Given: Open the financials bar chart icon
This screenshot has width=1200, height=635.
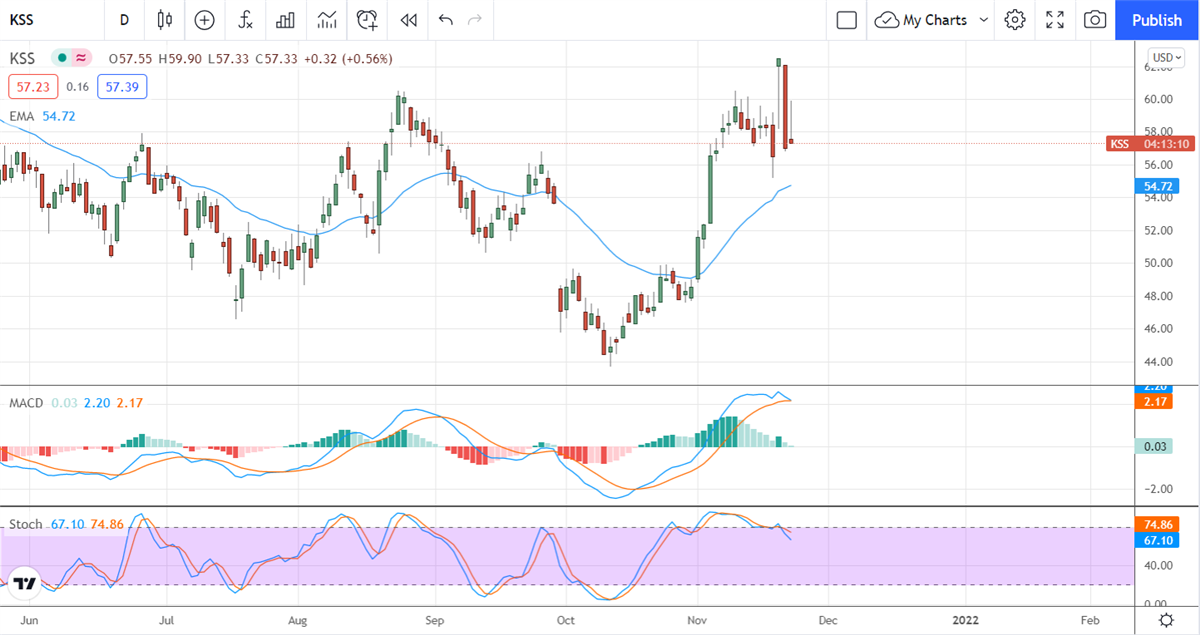Looking at the screenshot, I should click(x=286, y=20).
